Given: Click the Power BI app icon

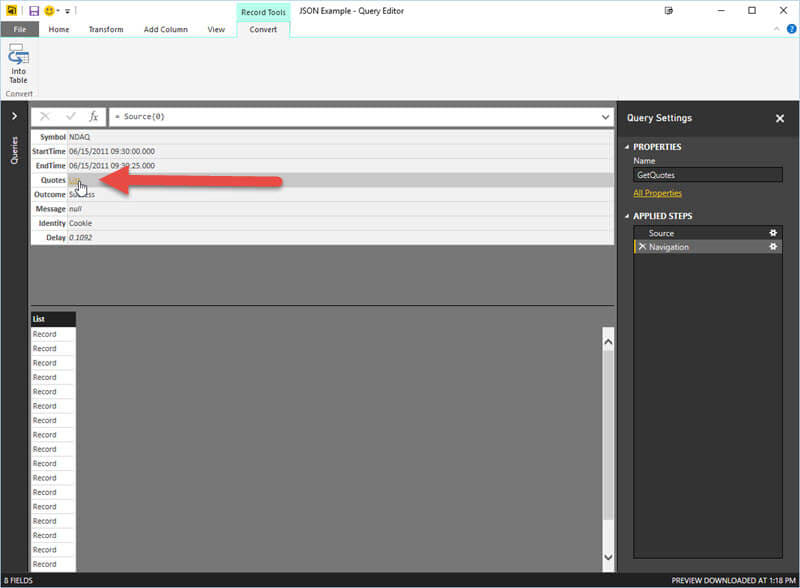Looking at the screenshot, I should click(x=11, y=10).
